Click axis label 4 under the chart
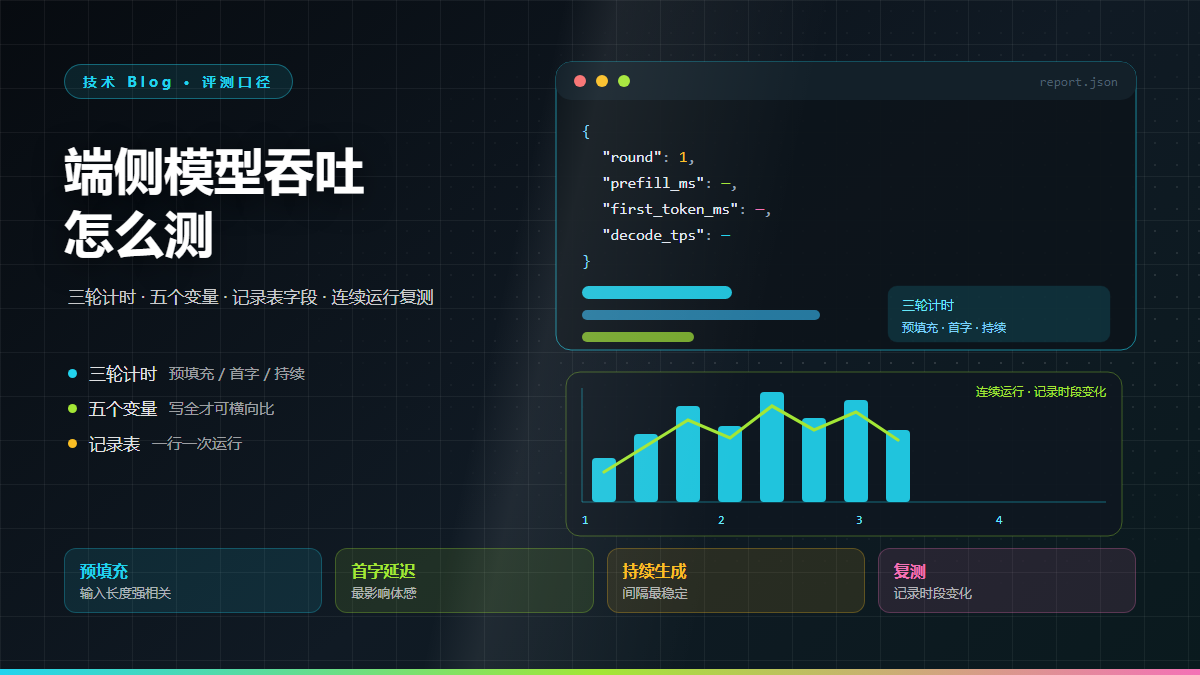The width and height of the screenshot is (1200, 675). pyautogui.click(x=999, y=520)
